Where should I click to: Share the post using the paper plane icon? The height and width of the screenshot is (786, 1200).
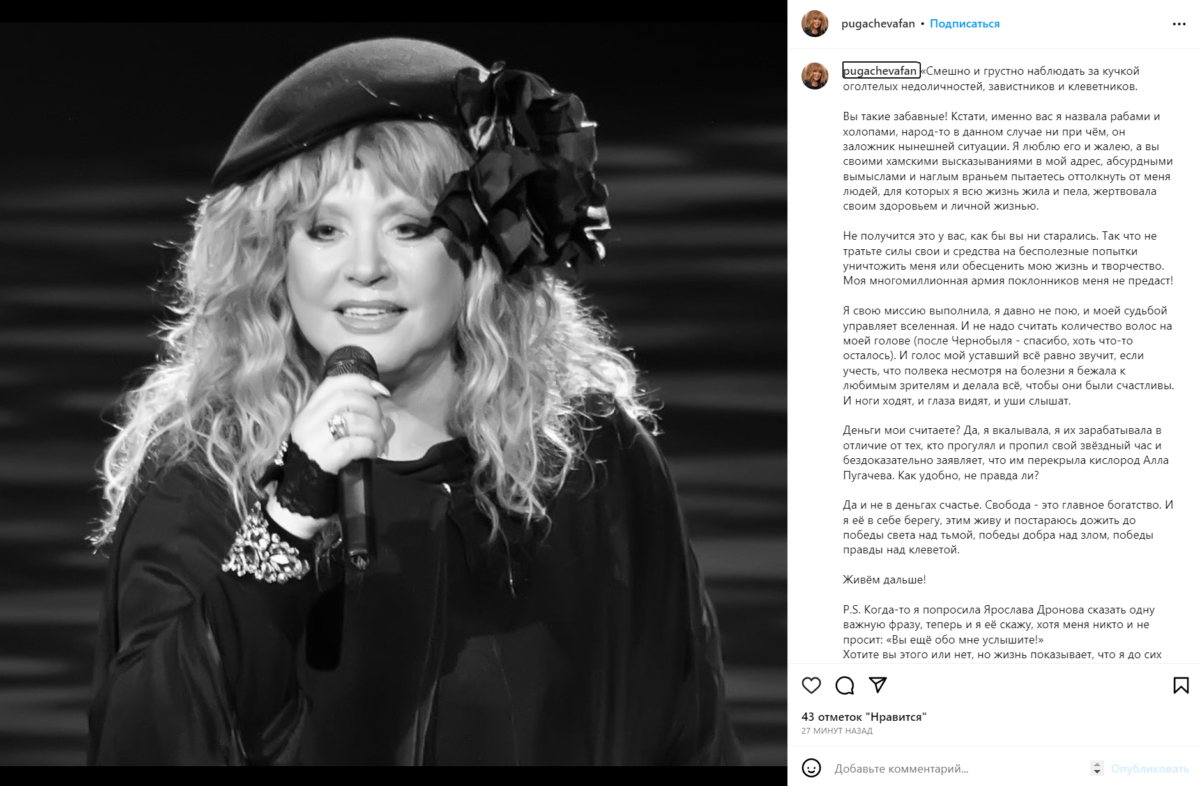(x=878, y=685)
